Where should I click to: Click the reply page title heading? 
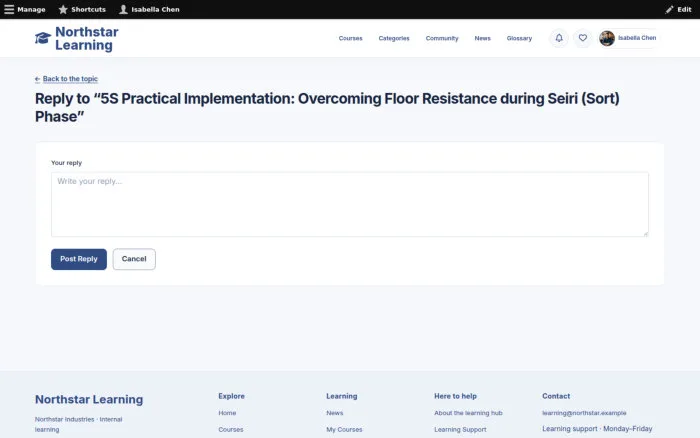pyautogui.click(x=327, y=108)
